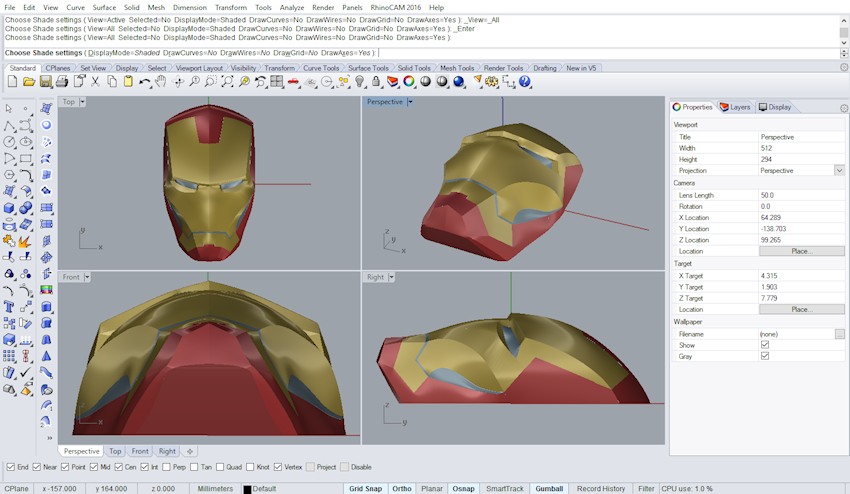Toggle Gumball in status bar
This screenshot has width=850, height=494.
[549, 489]
